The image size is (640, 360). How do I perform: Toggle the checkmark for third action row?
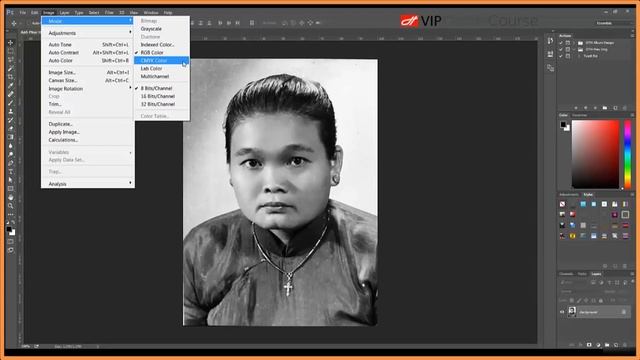[561, 56]
